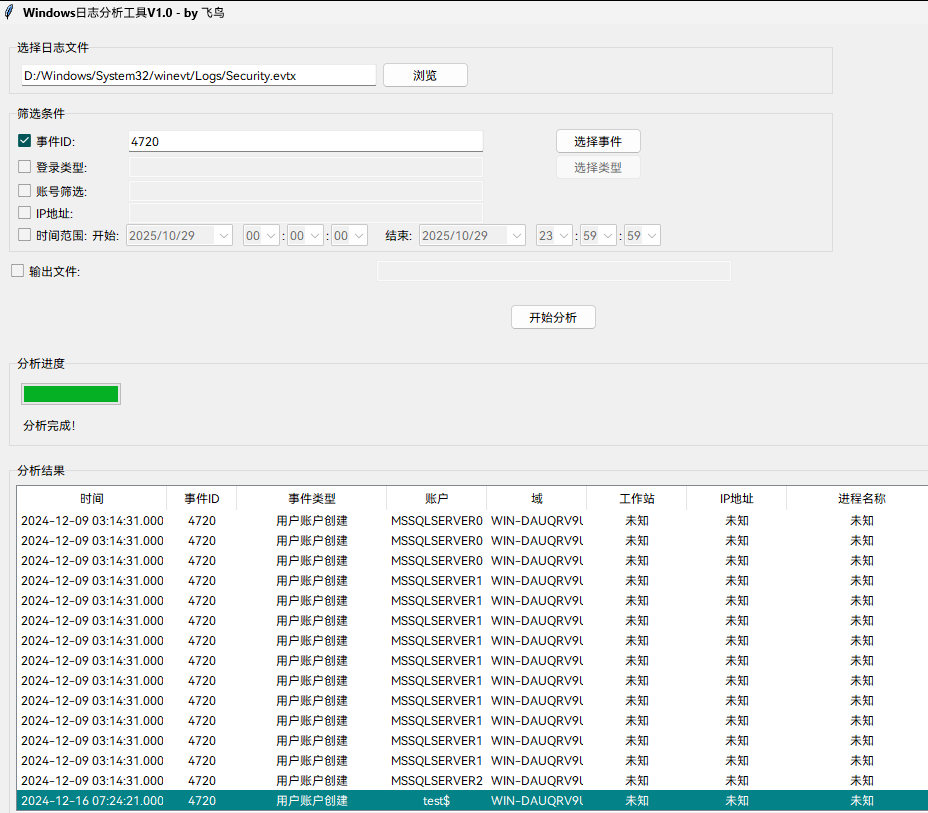
Task: Focus the 事件ID input containing 4720
Action: click(305, 141)
